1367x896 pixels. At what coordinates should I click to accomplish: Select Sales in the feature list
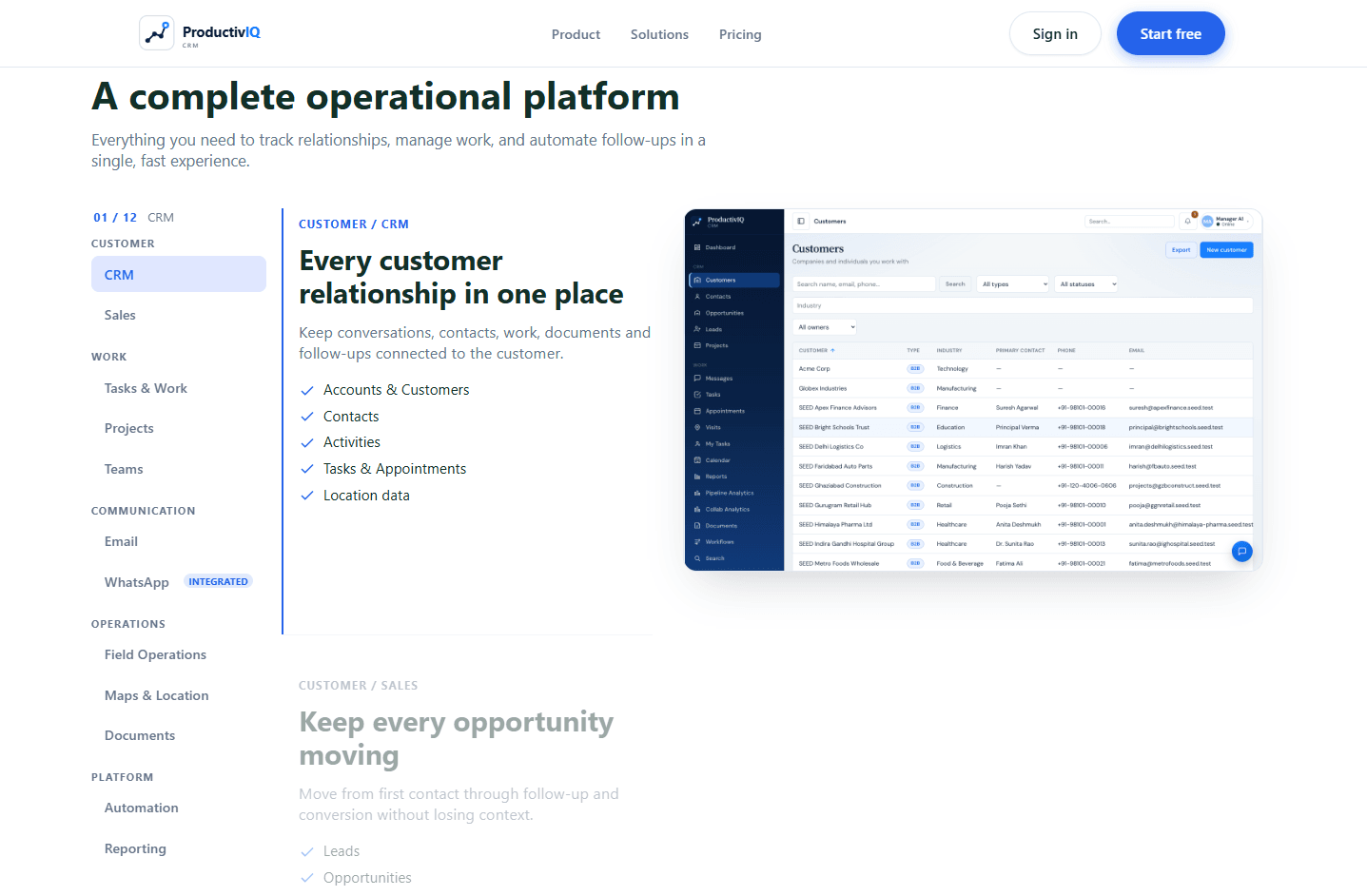(179, 315)
